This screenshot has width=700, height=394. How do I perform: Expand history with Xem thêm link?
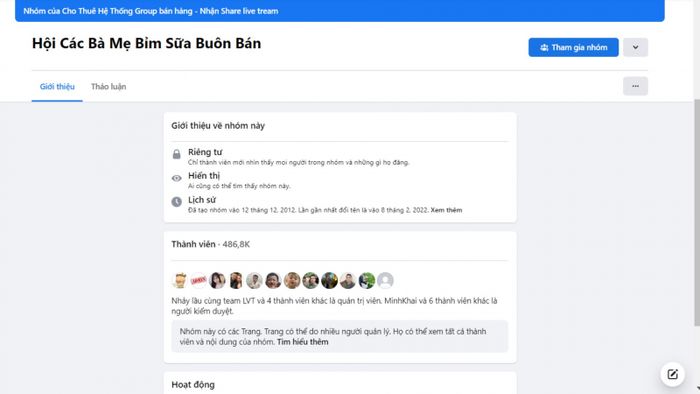tap(446, 210)
